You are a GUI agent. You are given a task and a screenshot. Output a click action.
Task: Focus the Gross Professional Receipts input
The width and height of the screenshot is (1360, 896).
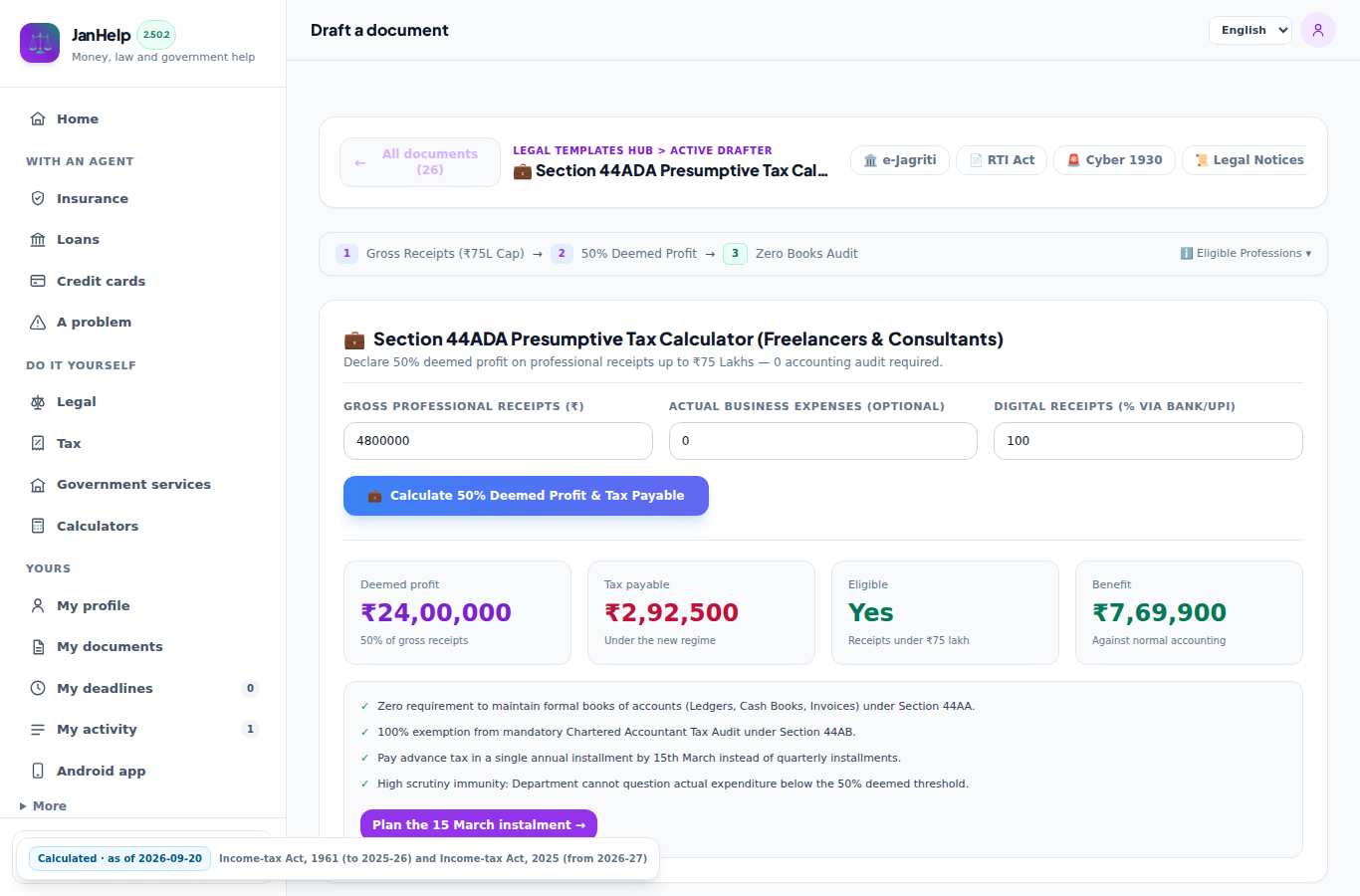498,441
